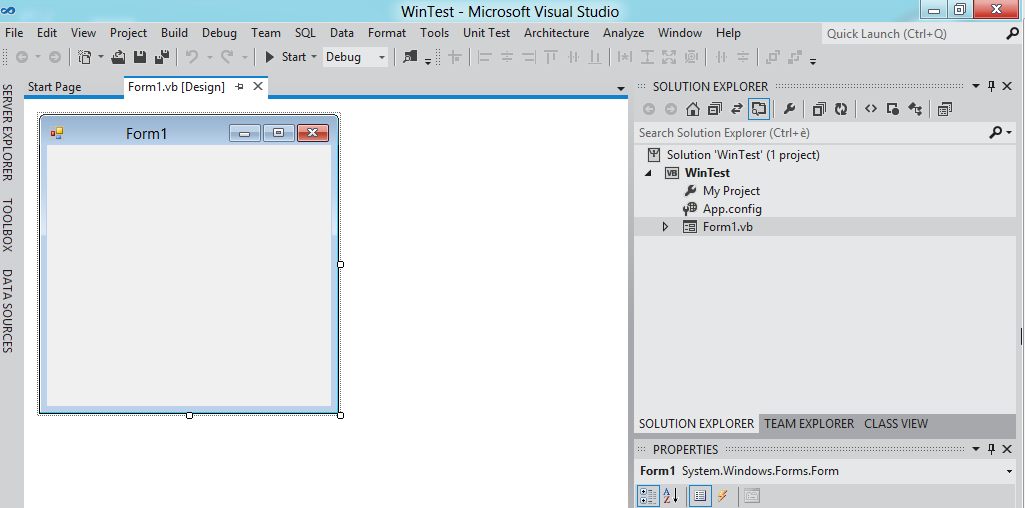The image size is (1025, 508).
Task: Open the Toolbox side tab
Action: coord(7,225)
